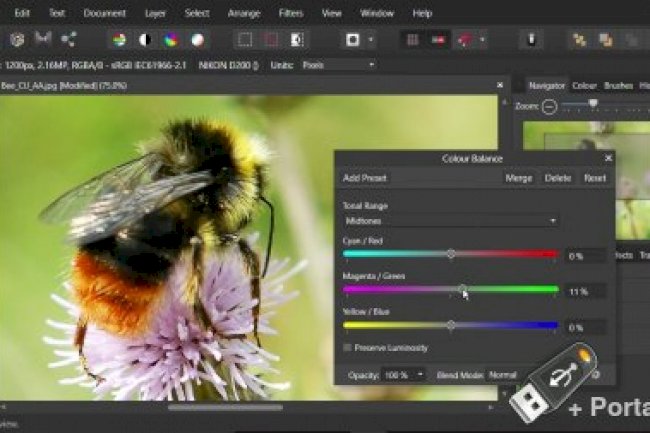Enable the Preserve Luminosity checkbox
The width and height of the screenshot is (650, 433).
pyautogui.click(x=348, y=347)
